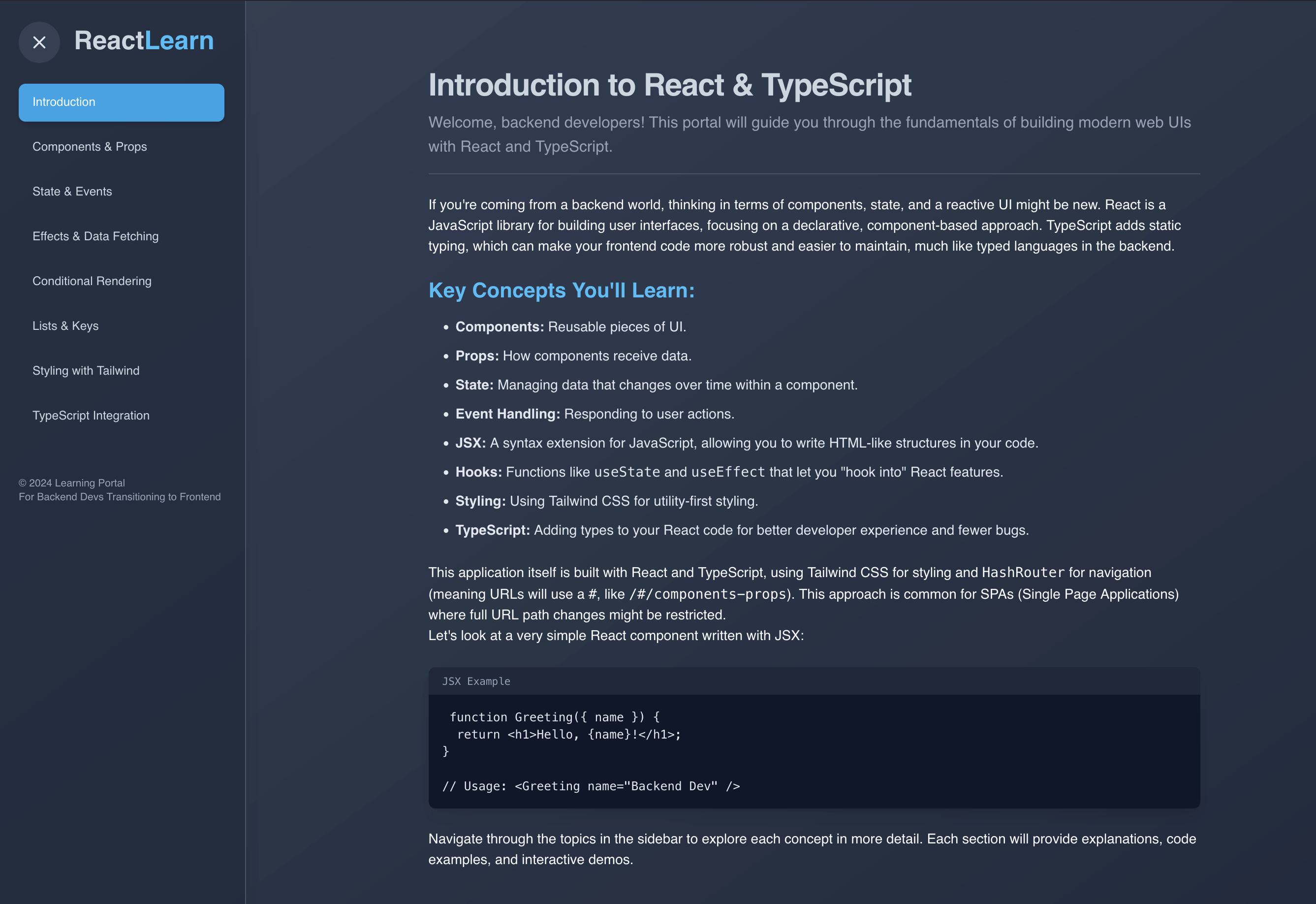Click the useState inline code
The image size is (1316, 904).
coord(627,472)
